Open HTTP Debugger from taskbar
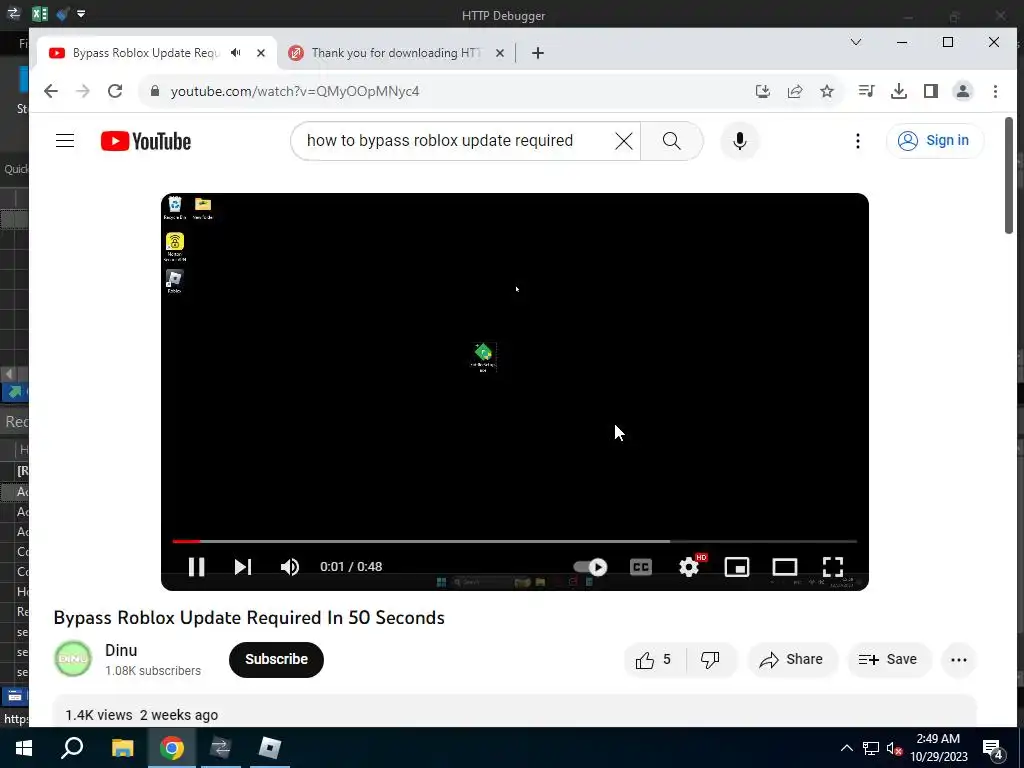The width and height of the screenshot is (1024, 768). point(220,748)
